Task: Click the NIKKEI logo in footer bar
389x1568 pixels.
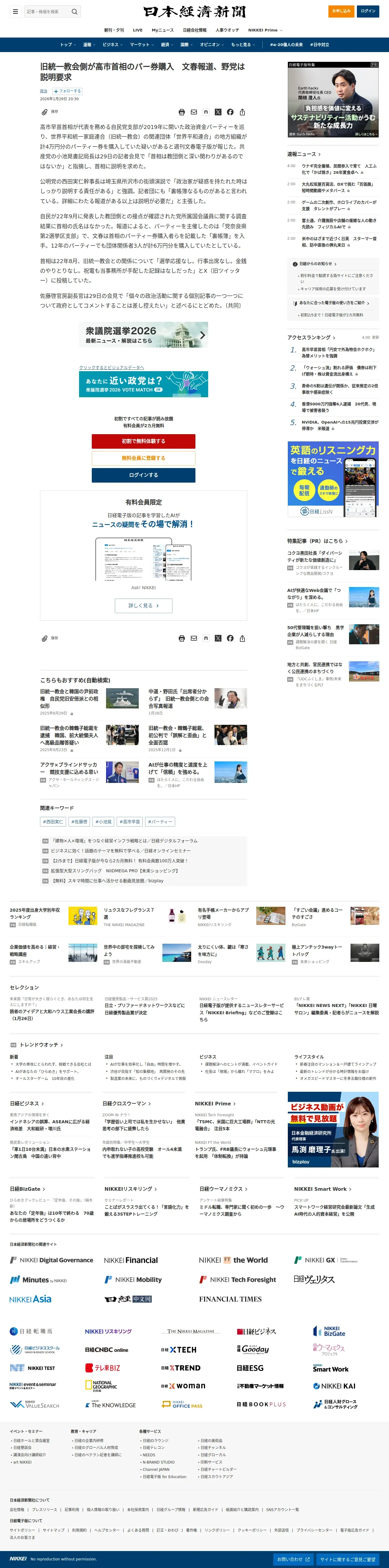Action: [x=18, y=1559]
